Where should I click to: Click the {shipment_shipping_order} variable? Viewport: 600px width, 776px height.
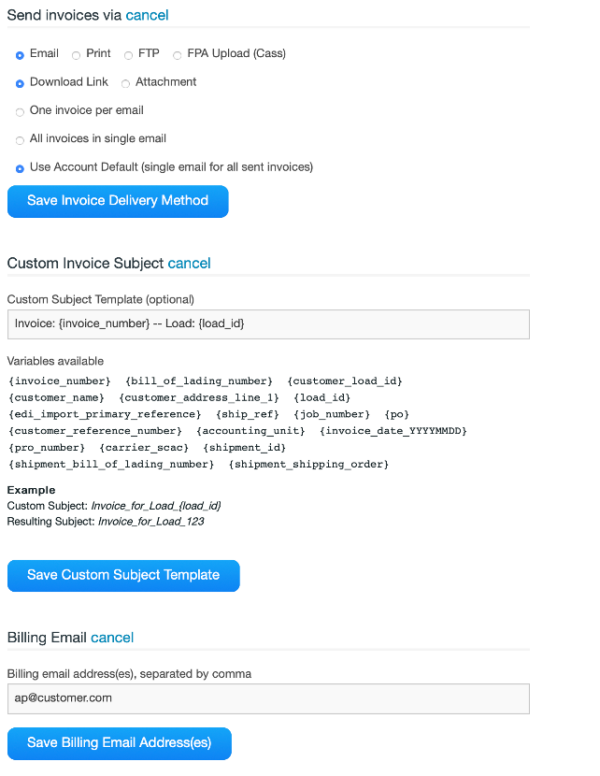tap(308, 464)
